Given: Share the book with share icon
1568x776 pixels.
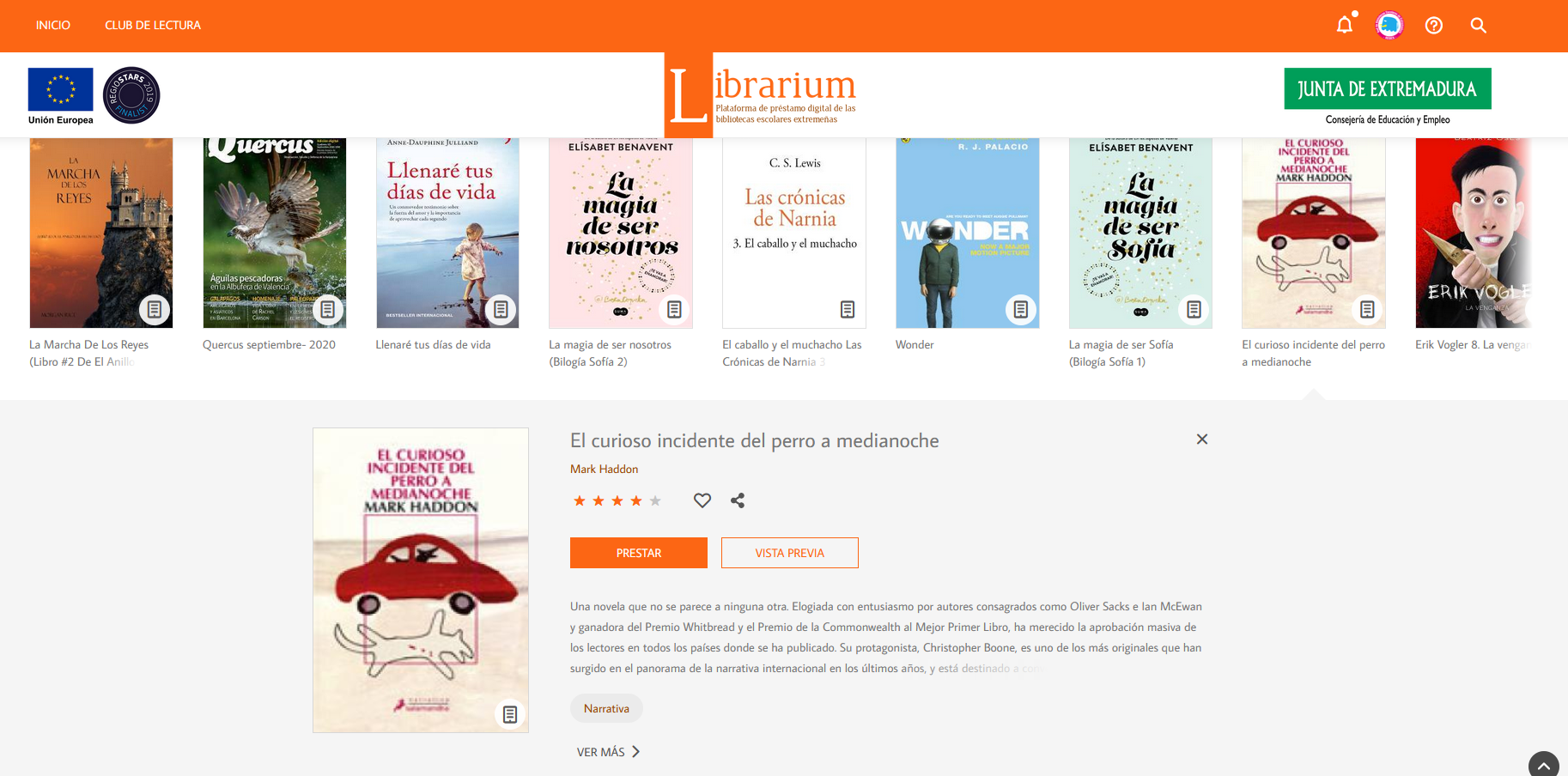Looking at the screenshot, I should click(738, 500).
